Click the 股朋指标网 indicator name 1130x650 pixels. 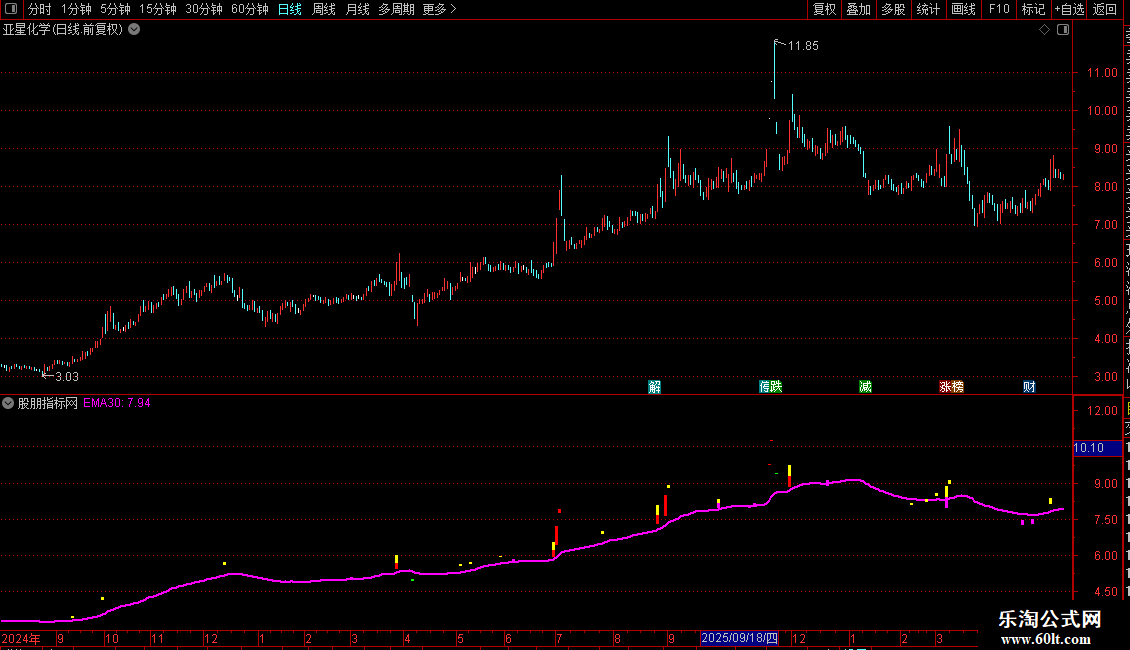(48, 403)
